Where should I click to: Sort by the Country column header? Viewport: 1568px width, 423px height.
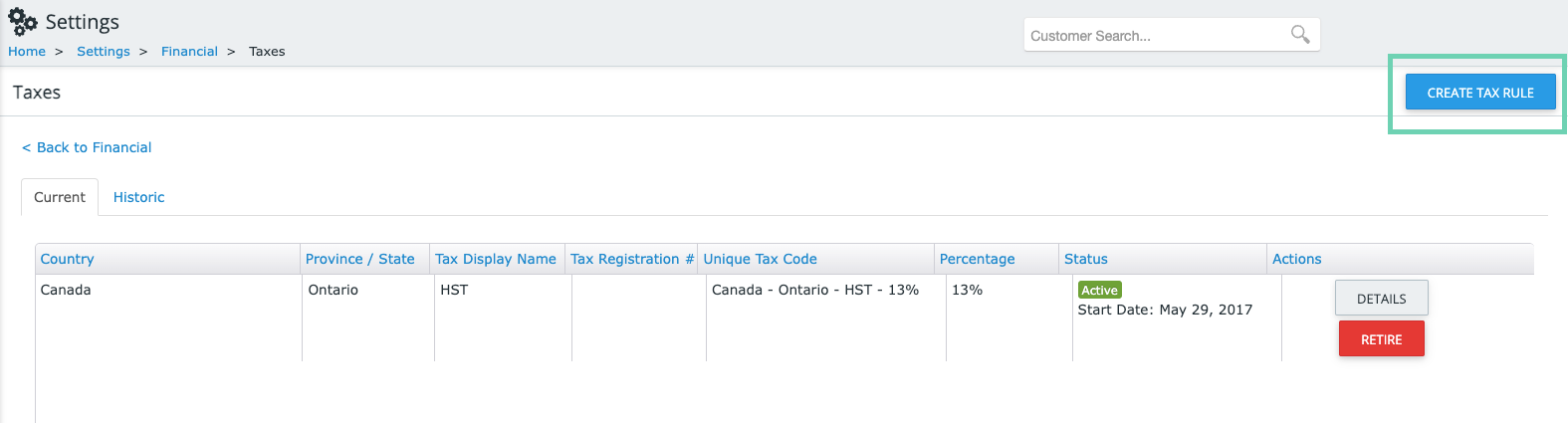point(67,259)
